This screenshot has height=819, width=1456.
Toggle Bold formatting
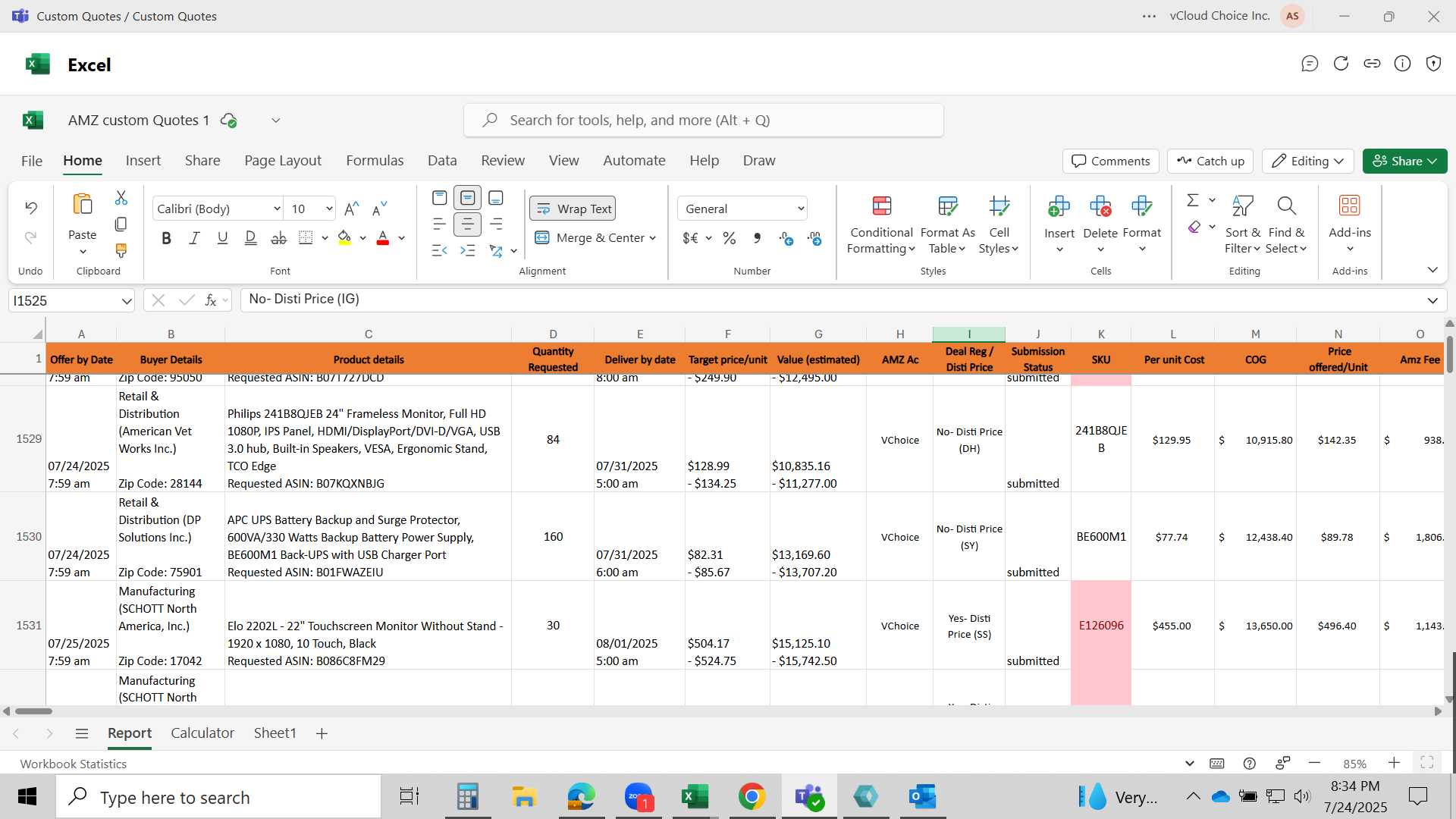tap(166, 238)
